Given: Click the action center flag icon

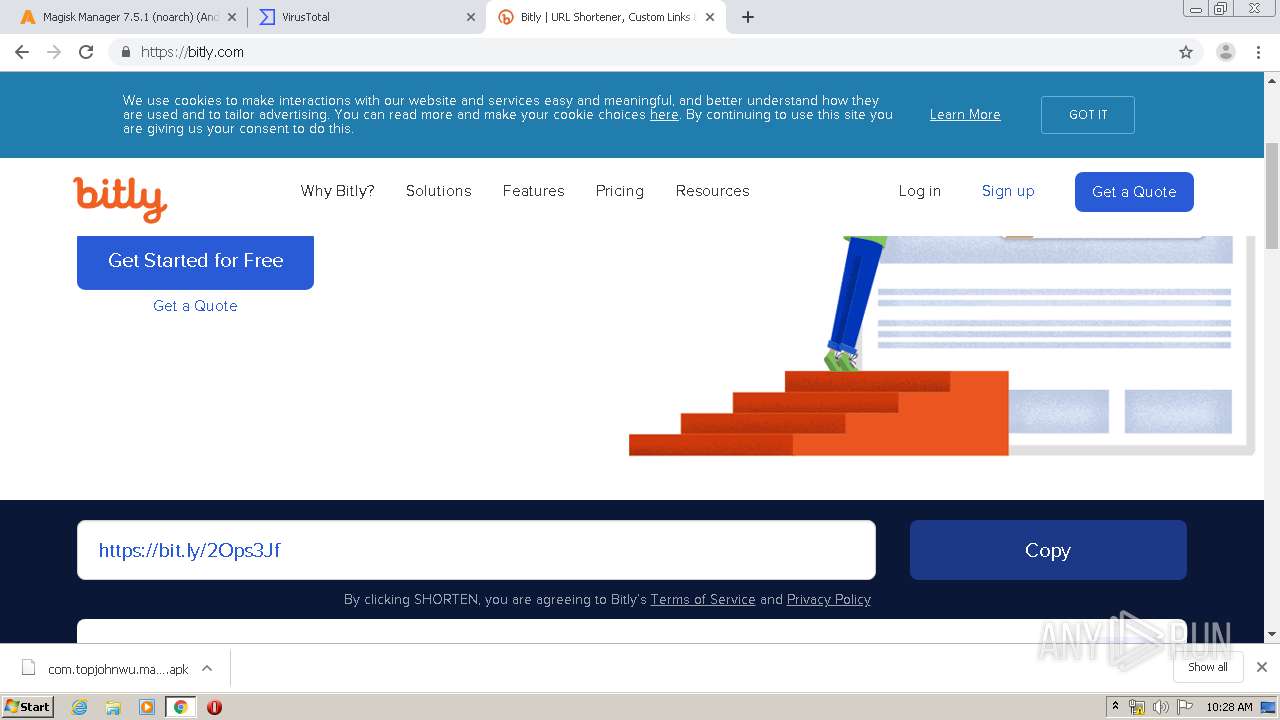Looking at the screenshot, I should click(1185, 707).
